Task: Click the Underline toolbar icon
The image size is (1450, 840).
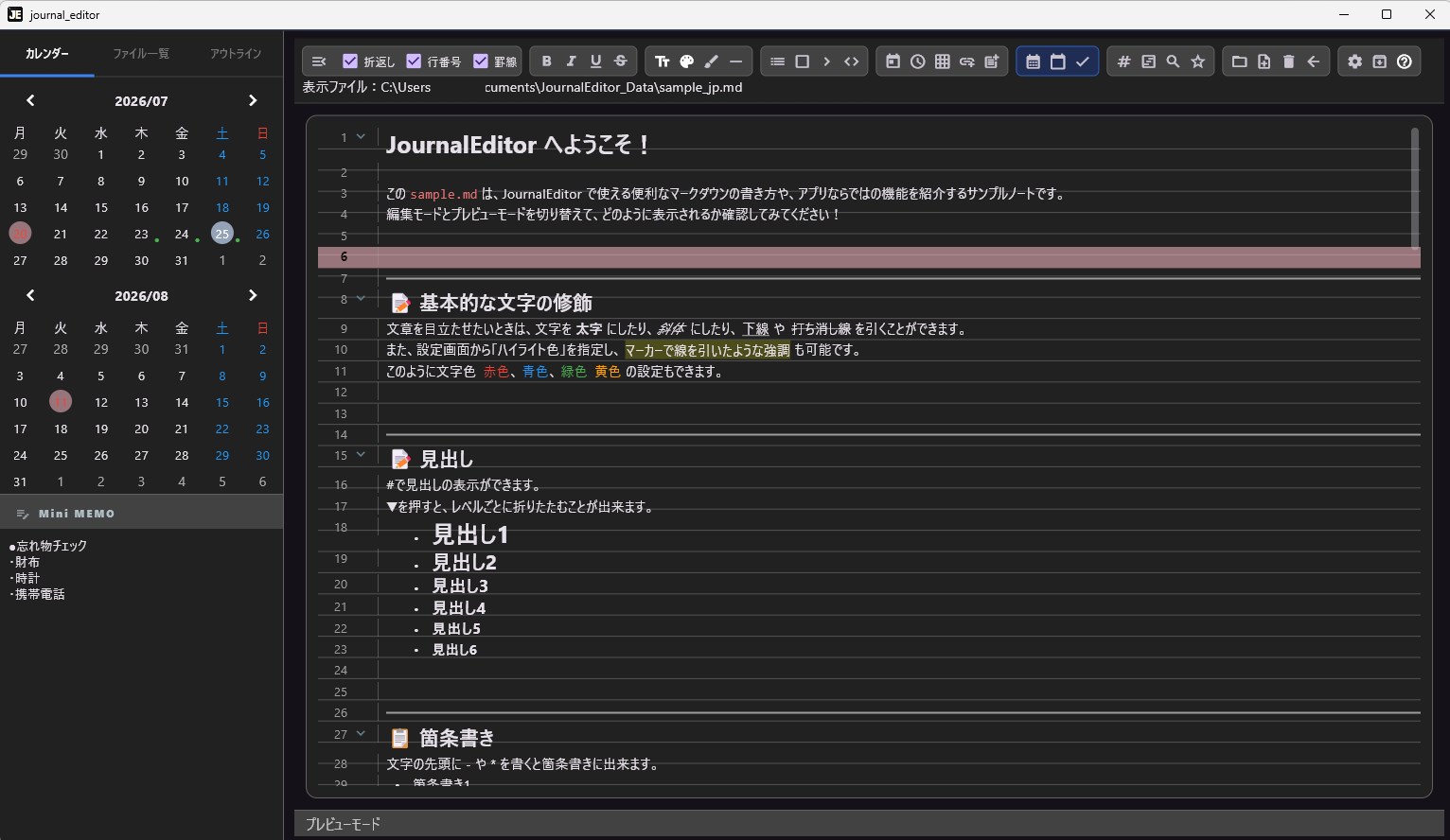Action: (595, 61)
